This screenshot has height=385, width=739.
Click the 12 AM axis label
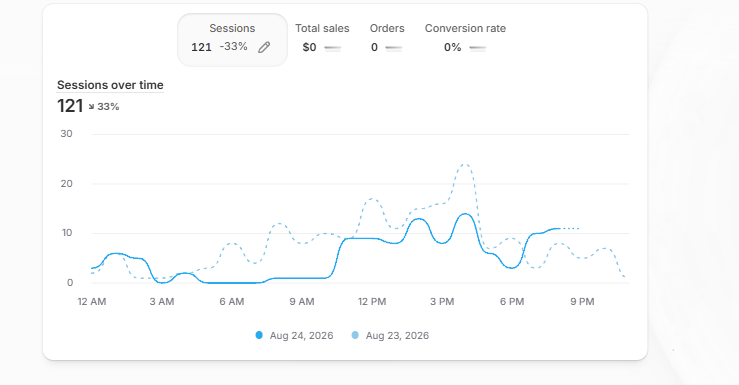(92, 302)
